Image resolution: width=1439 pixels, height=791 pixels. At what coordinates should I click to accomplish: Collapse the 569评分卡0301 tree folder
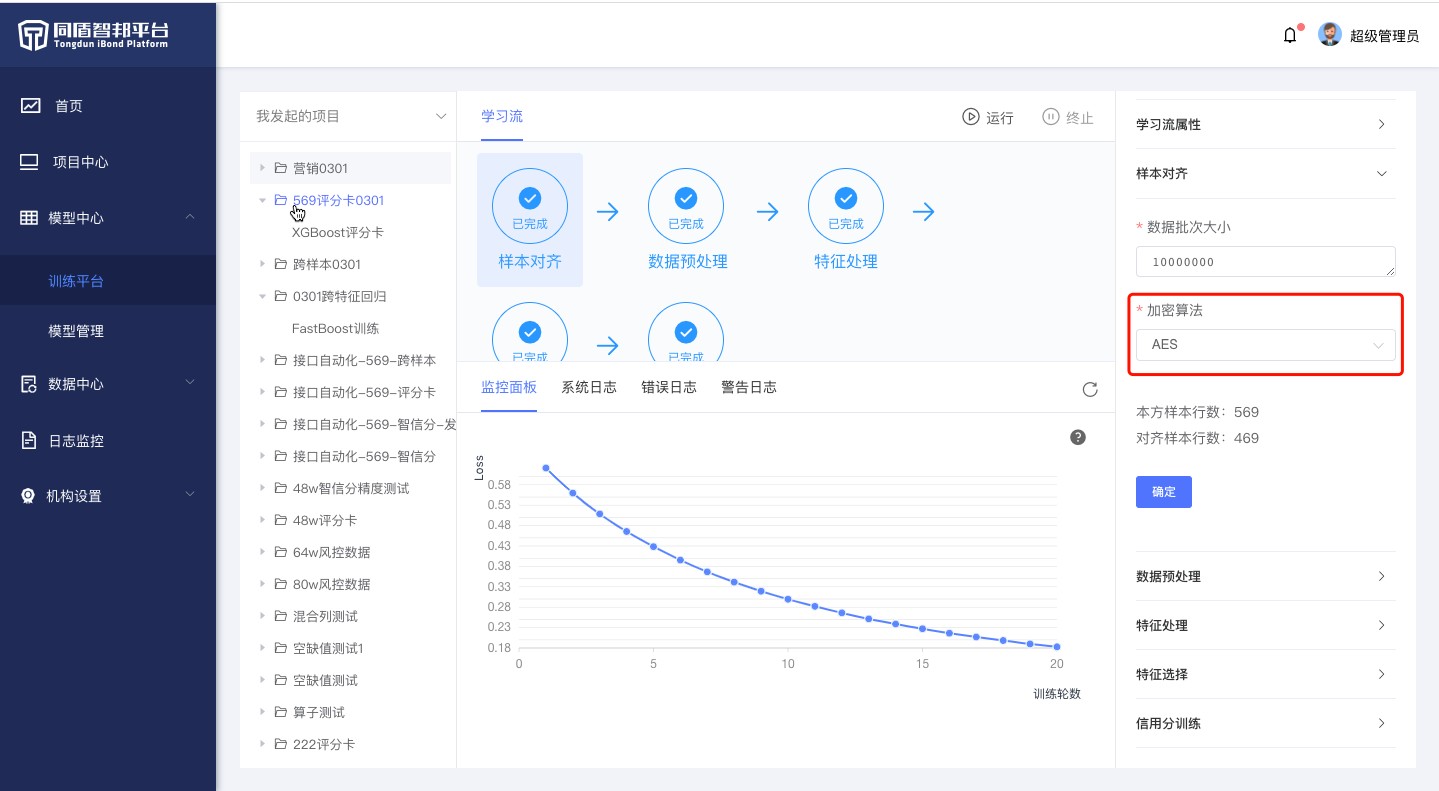(x=263, y=200)
